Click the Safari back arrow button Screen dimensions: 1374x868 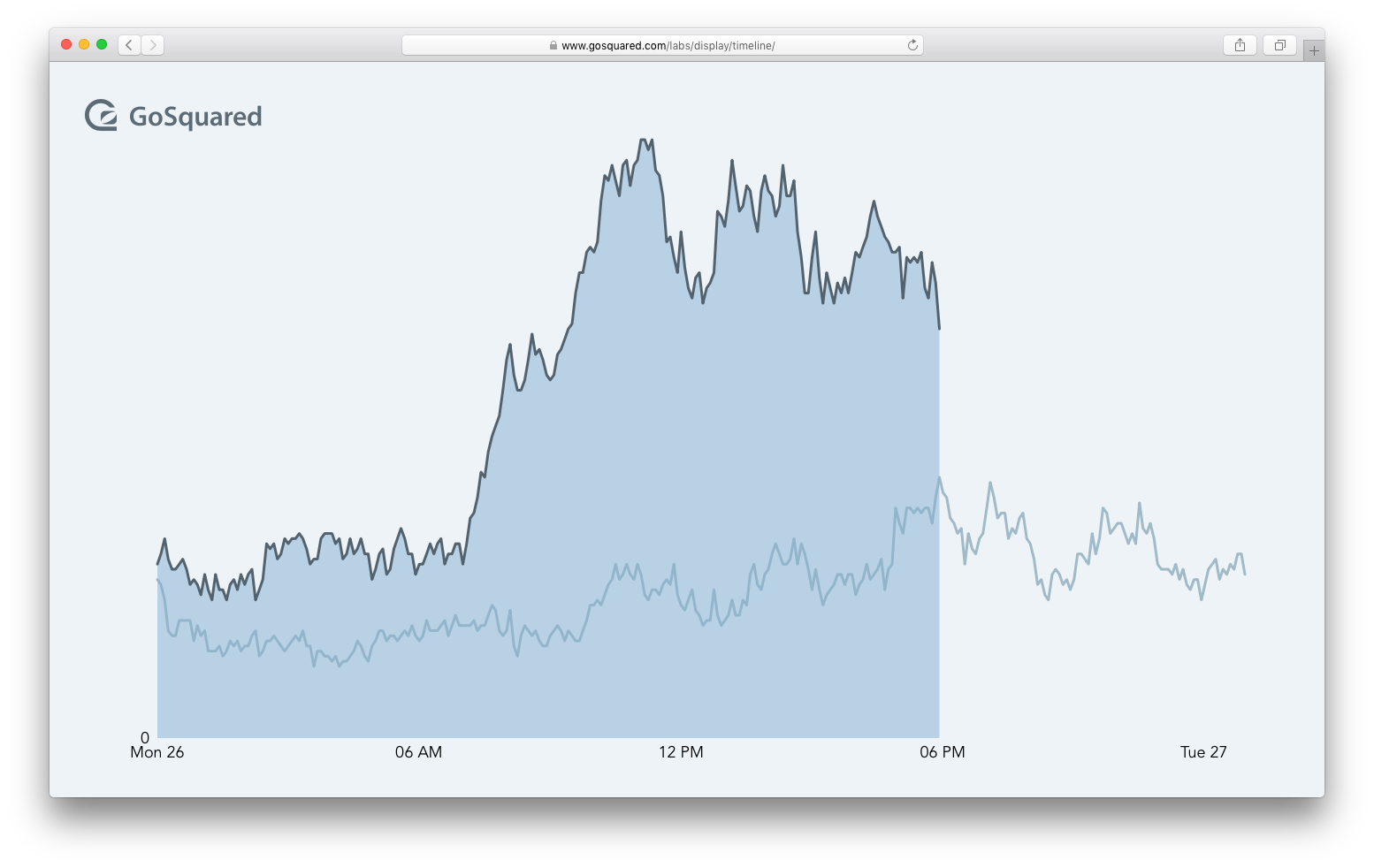click(x=129, y=45)
